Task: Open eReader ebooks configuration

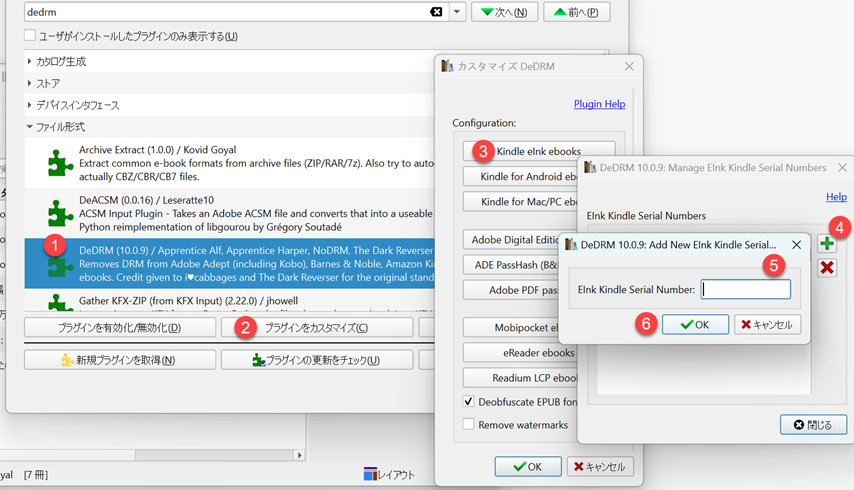Action: pyautogui.click(x=520, y=353)
